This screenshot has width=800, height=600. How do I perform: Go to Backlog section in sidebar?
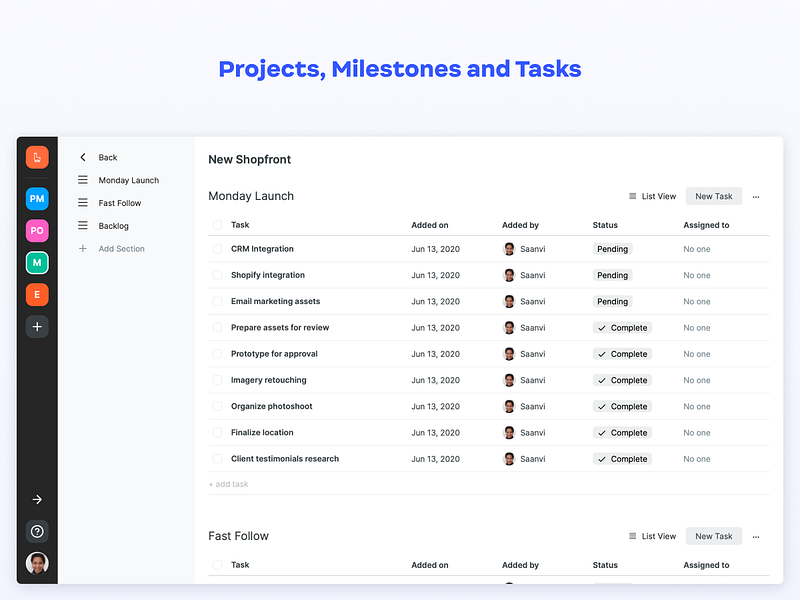click(113, 226)
